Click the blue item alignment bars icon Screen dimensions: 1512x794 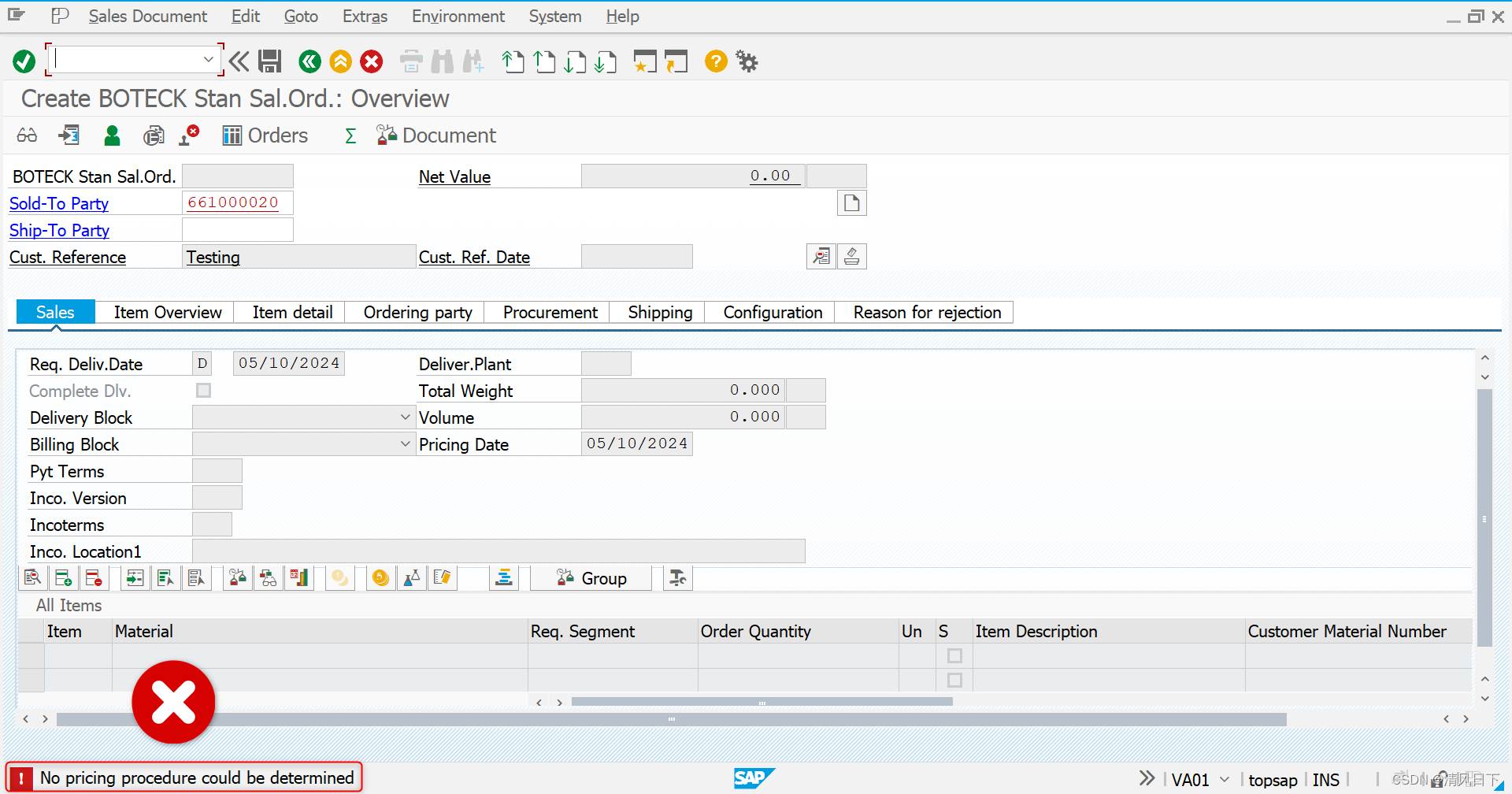coord(504,578)
